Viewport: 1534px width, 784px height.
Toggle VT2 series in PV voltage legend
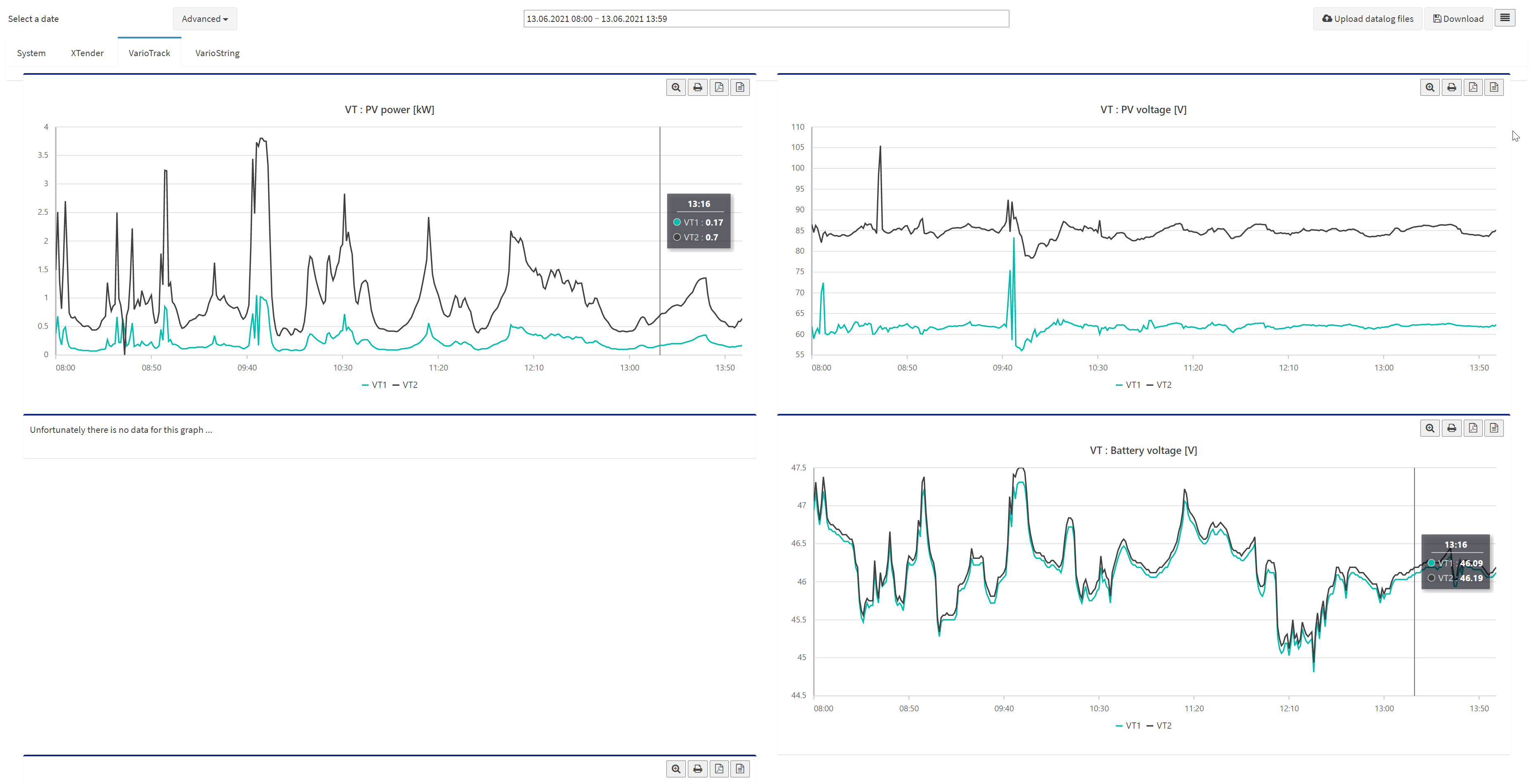(x=1159, y=385)
